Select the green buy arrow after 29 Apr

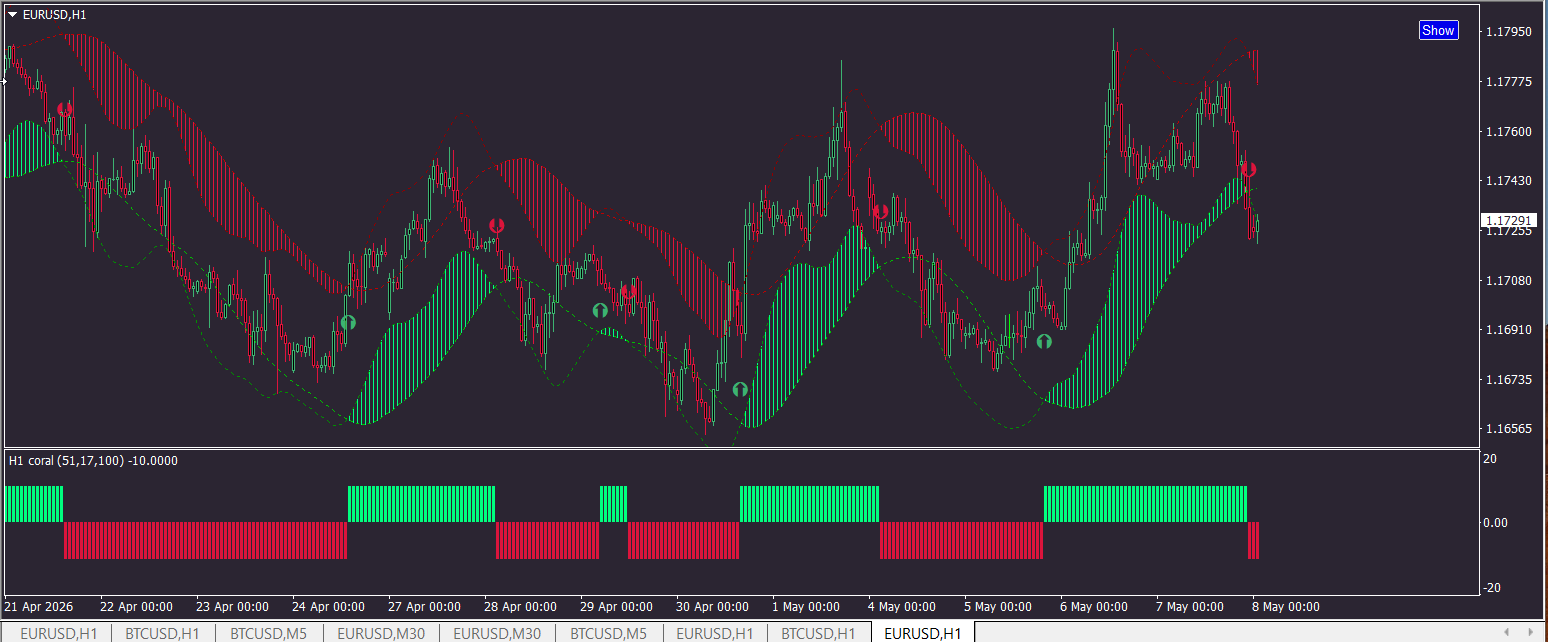click(x=600, y=311)
